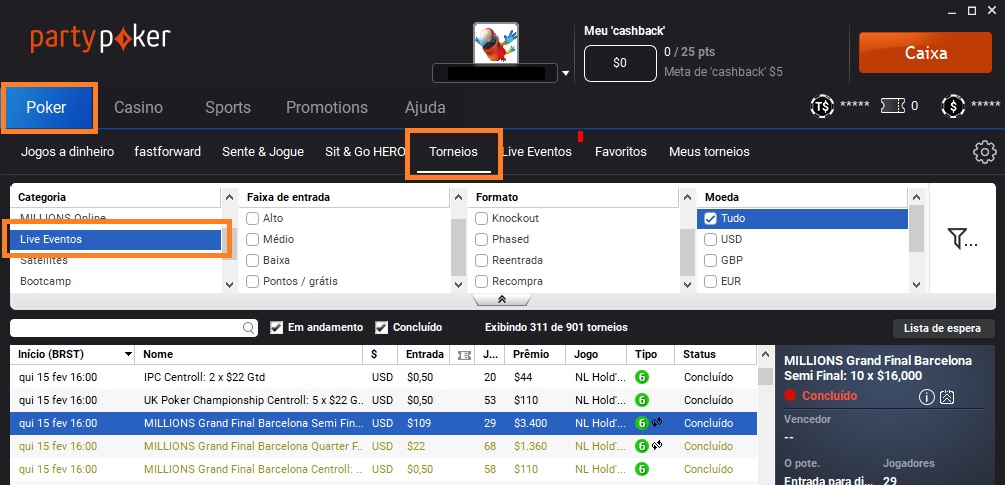1005x485 pixels.
Task: Open the Sports main tab
Action: (228, 108)
